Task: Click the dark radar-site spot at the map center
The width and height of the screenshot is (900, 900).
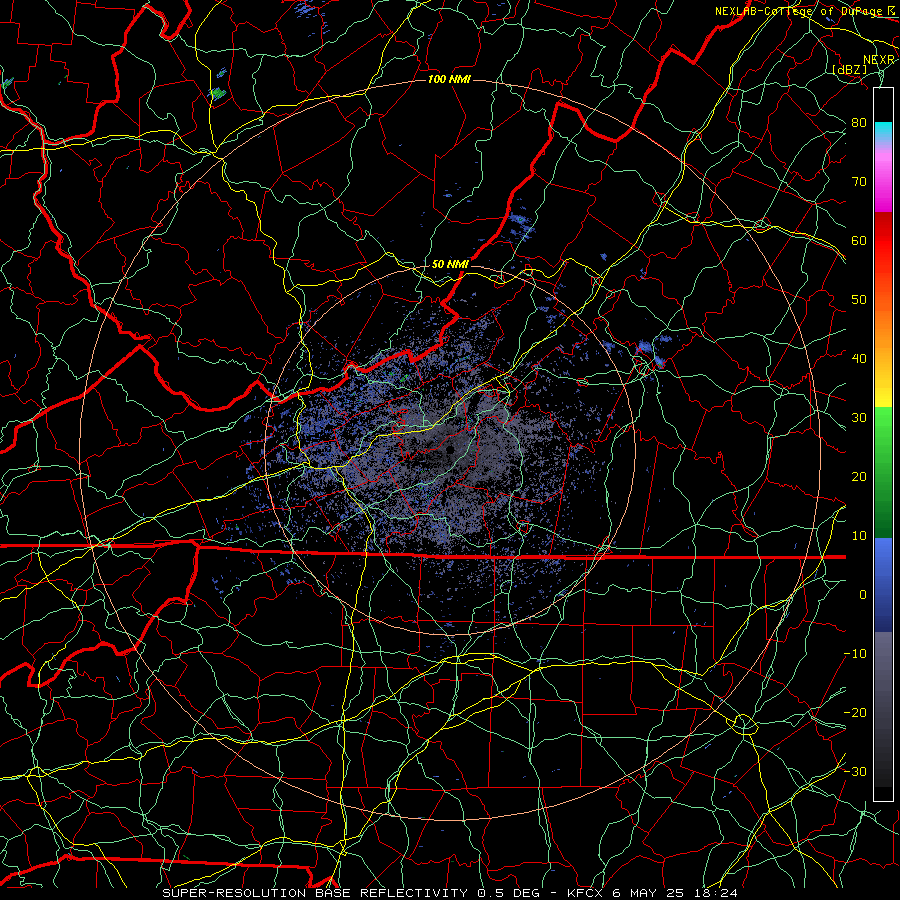Action: click(451, 449)
